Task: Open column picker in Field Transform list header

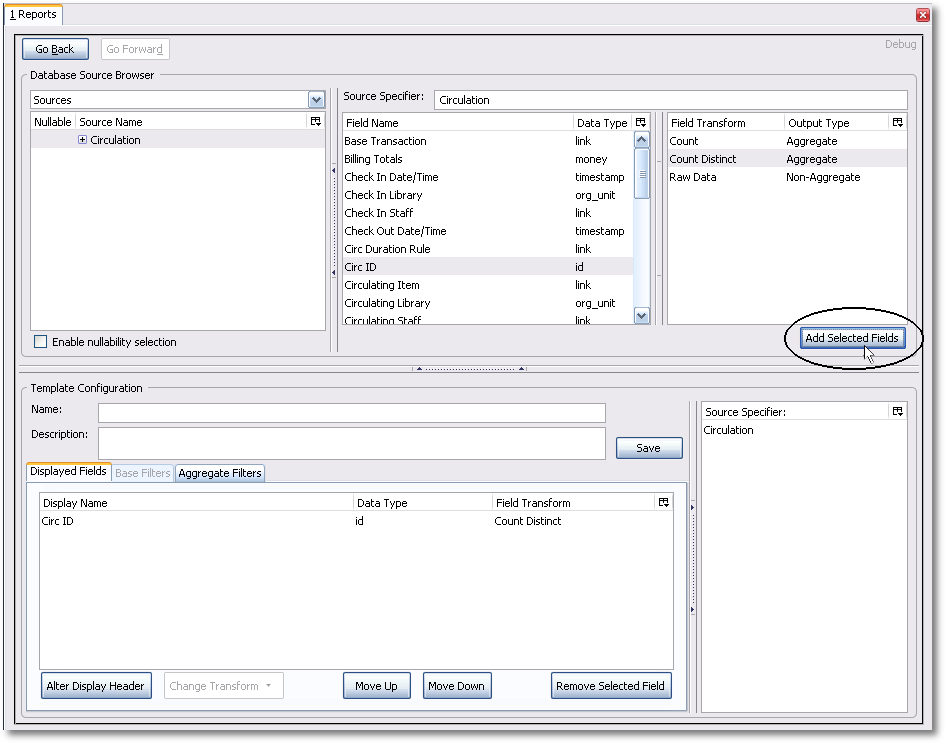Action: click(x=897, y=123)
